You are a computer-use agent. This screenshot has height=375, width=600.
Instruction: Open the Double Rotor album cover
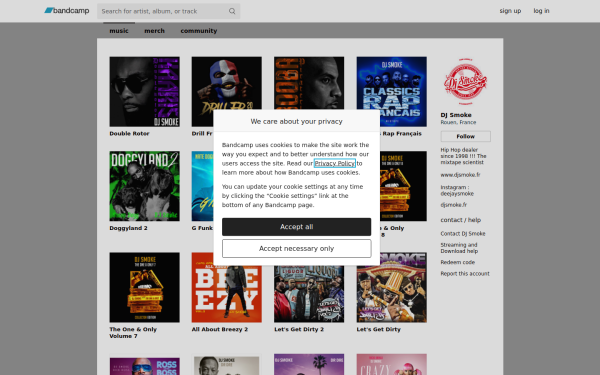pos(145,92)
